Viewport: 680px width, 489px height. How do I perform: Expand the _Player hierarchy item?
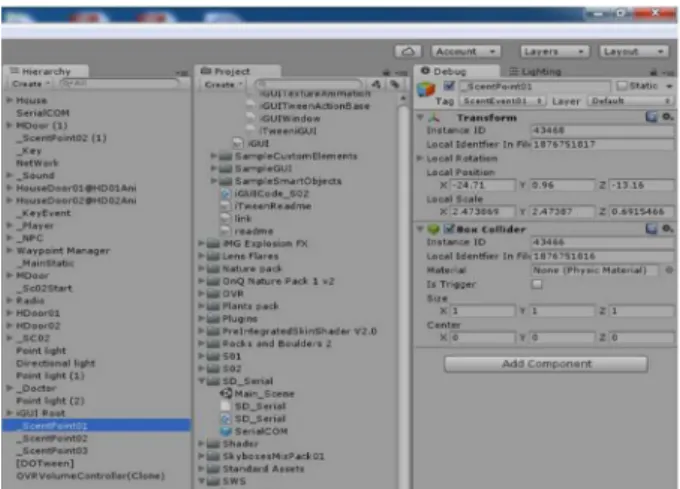(x=9, y=225)
